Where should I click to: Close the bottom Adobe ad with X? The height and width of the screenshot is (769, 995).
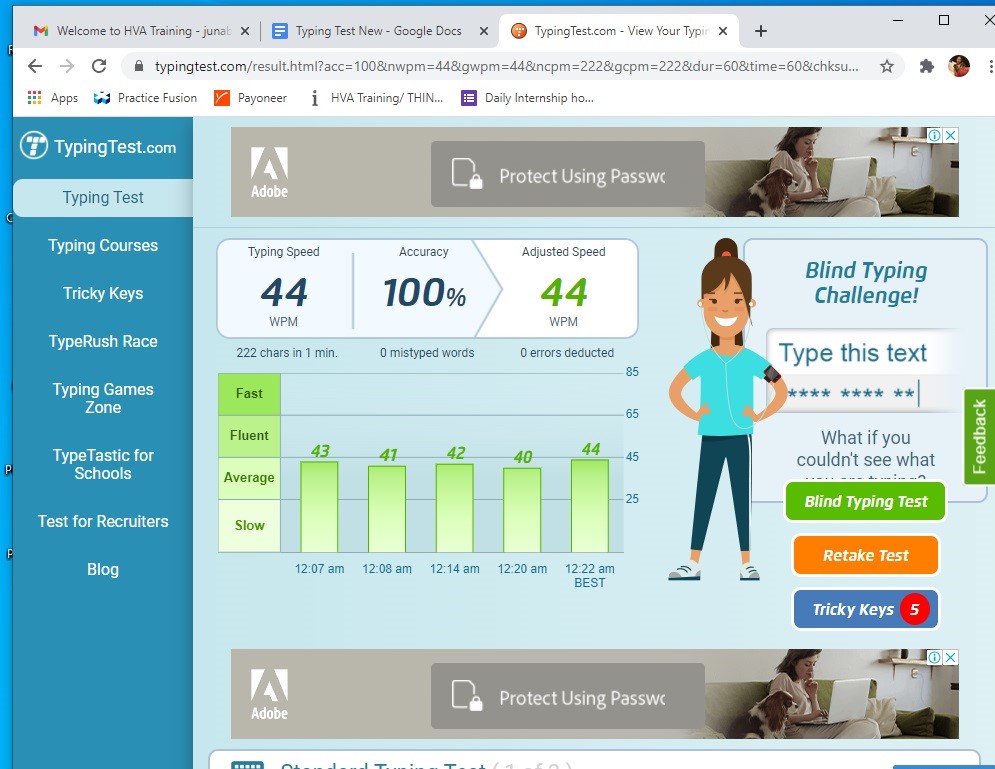951,657
